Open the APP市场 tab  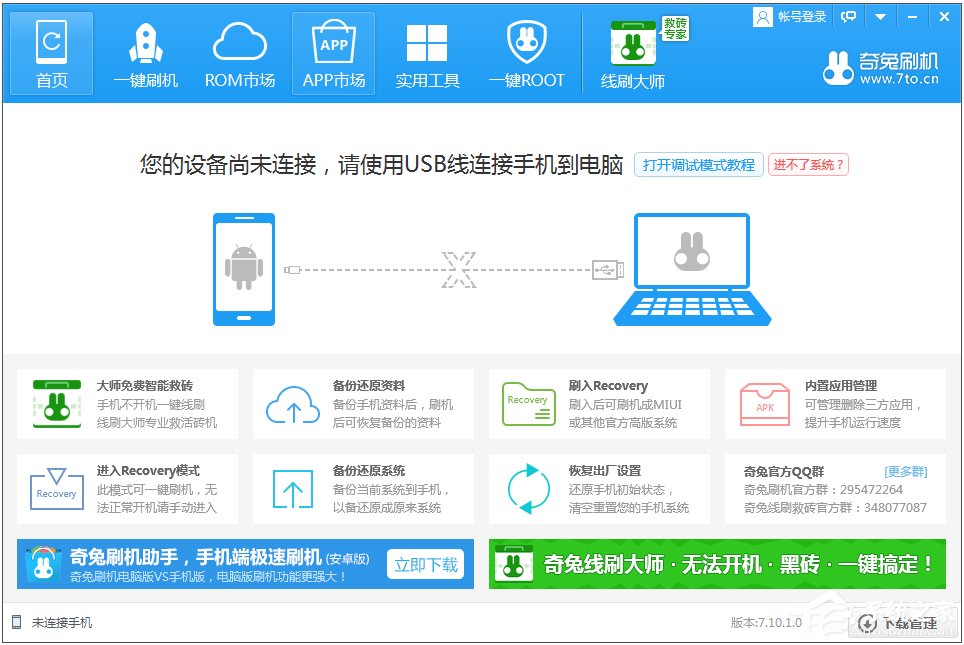pyautogui.click(x=334, y=53)
